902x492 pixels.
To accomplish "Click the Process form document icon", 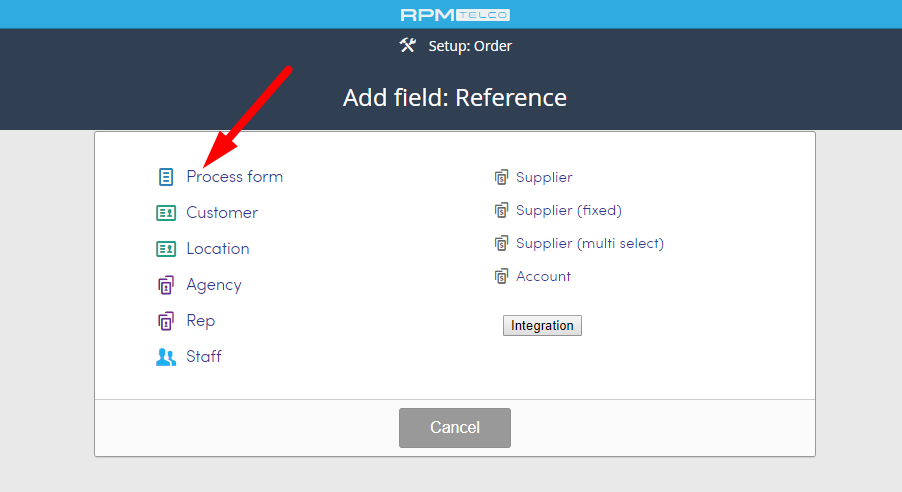I will tap(166, 177).
